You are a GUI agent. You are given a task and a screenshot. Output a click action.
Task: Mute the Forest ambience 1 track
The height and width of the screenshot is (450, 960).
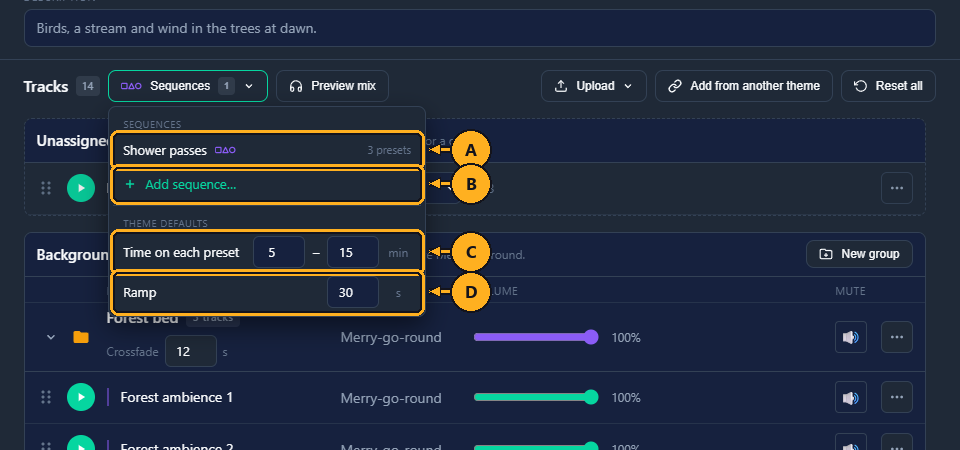[850, 397]
